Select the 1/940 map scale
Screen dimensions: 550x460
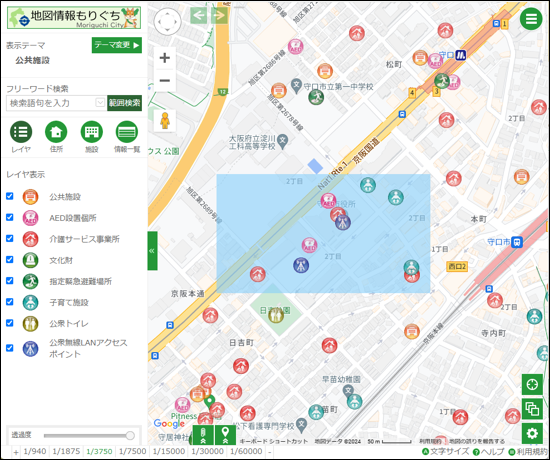click(35, 452)
